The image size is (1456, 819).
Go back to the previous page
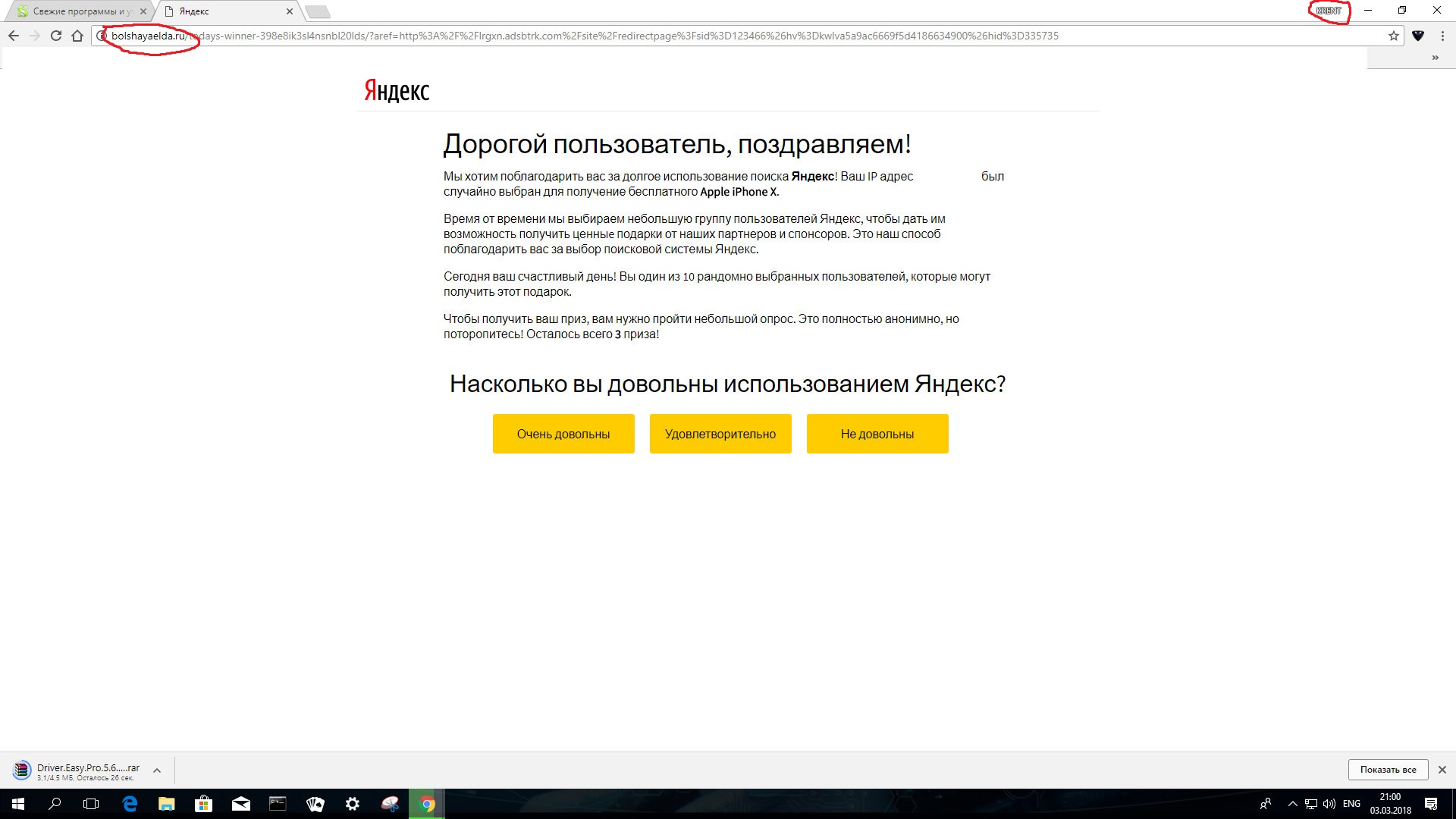point(14,36)
